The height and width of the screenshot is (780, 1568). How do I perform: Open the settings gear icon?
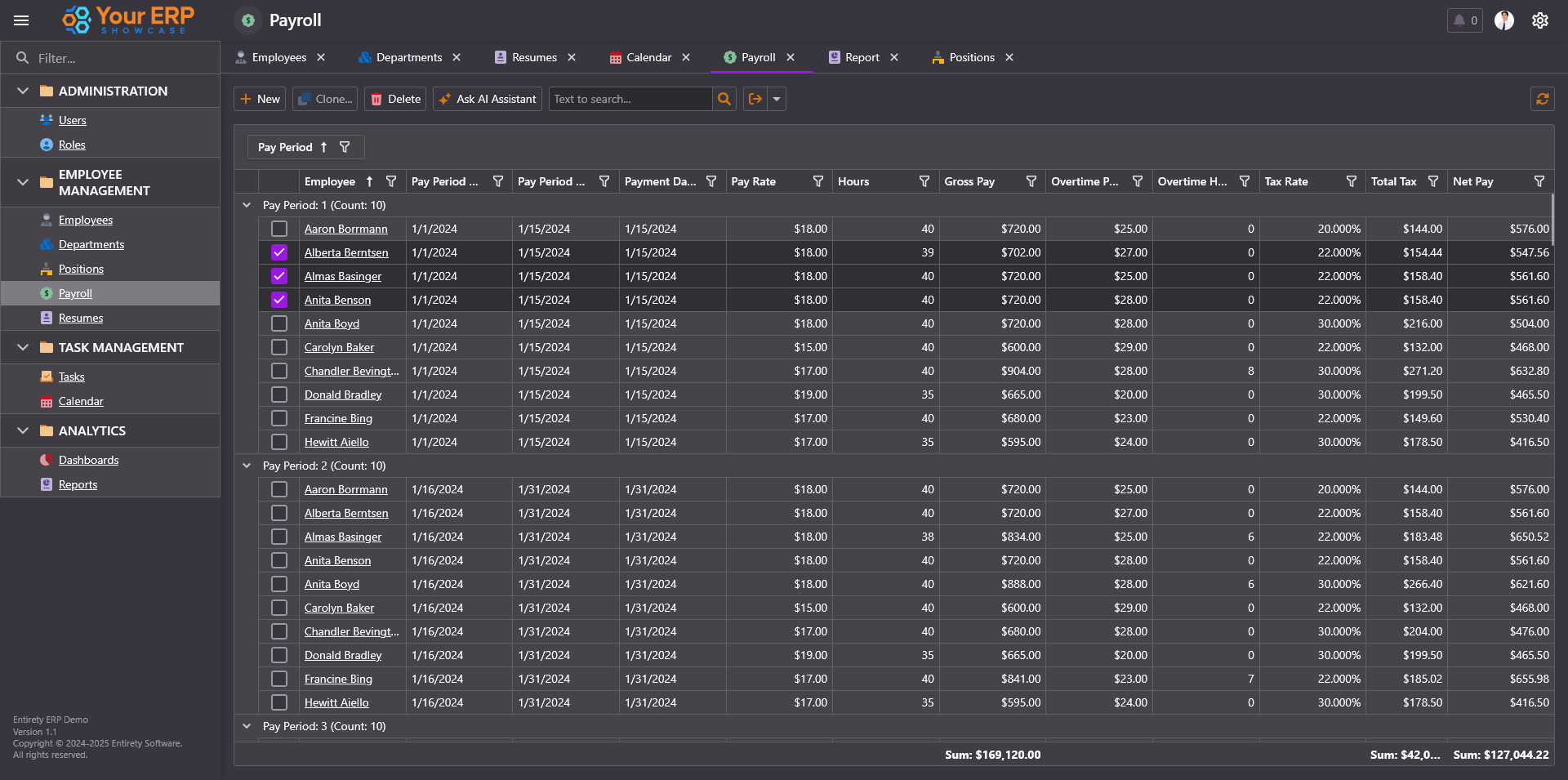click(1539, 20)
